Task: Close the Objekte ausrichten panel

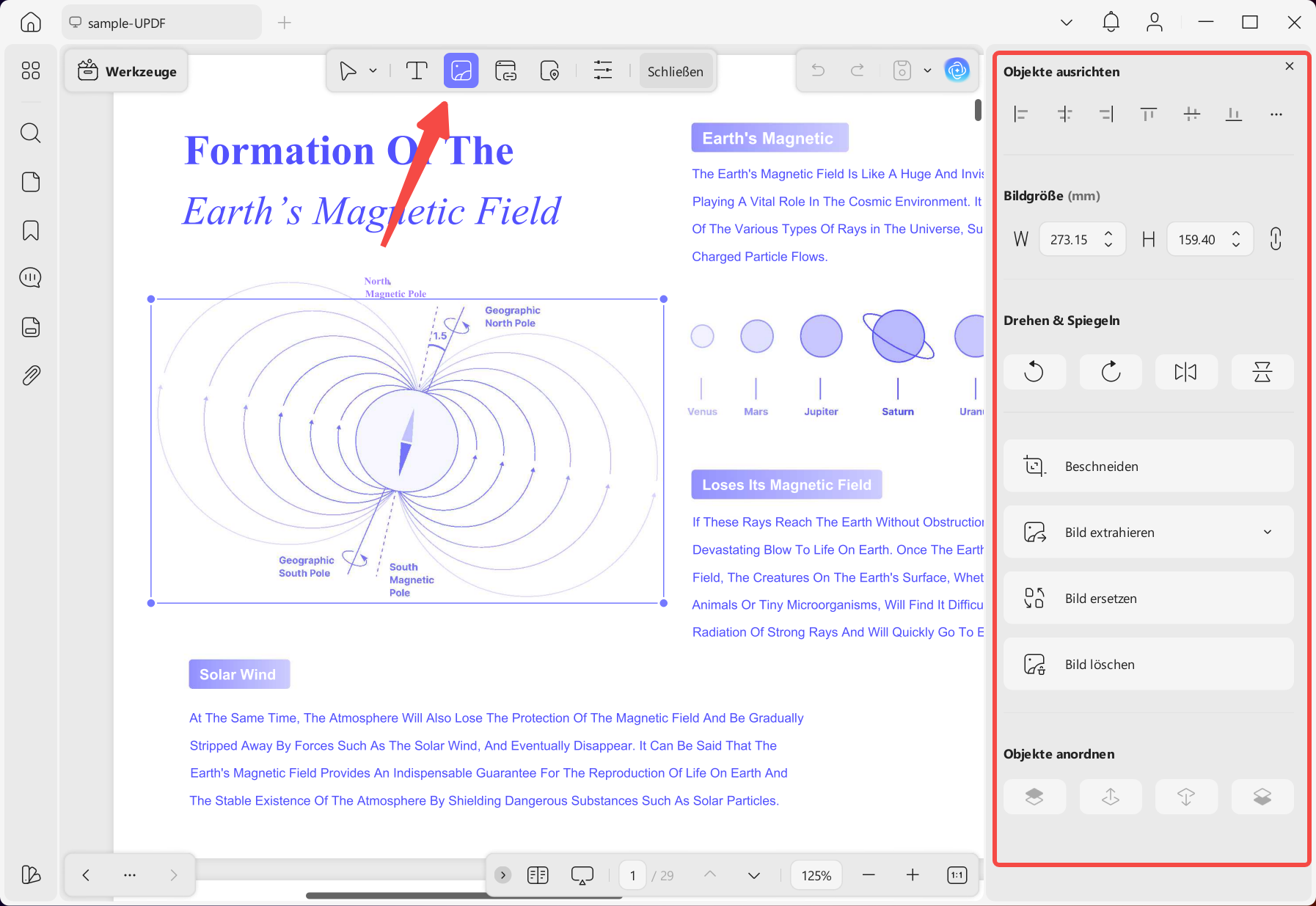Action: pos(1290,66)
